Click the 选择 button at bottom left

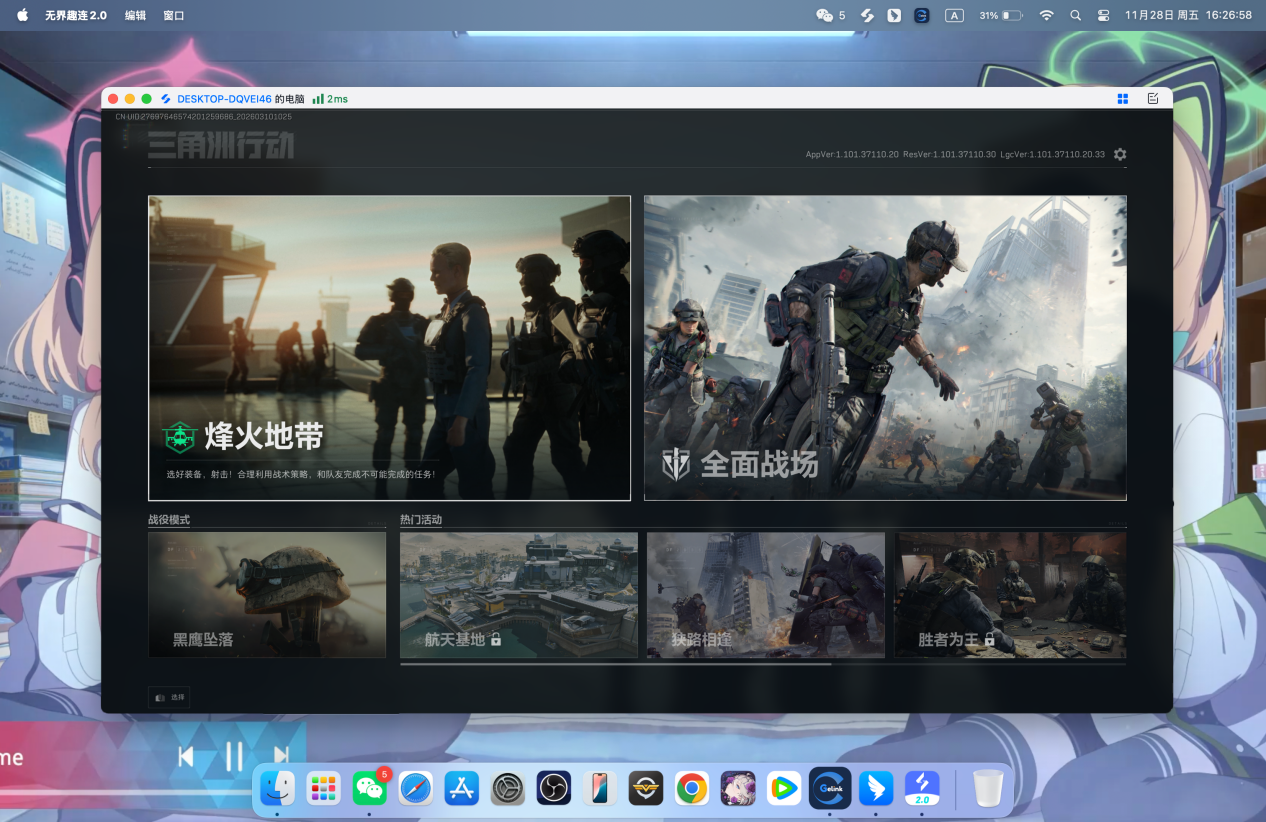(169, 697)
